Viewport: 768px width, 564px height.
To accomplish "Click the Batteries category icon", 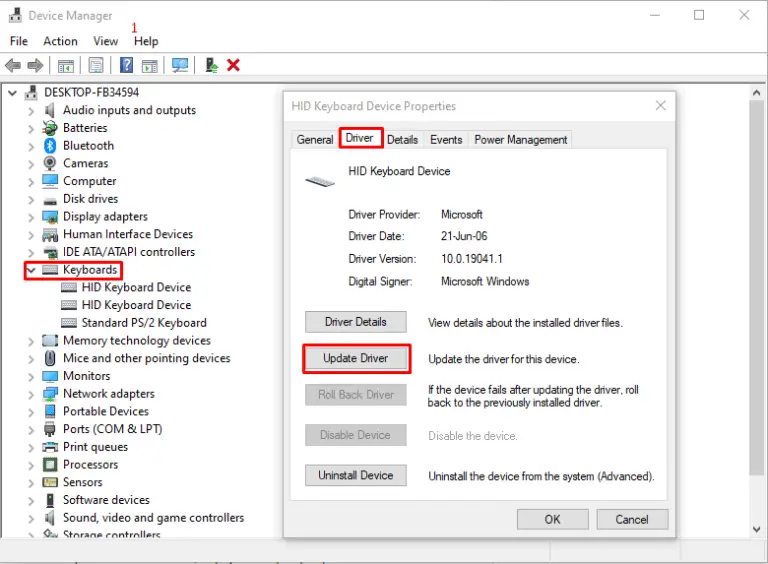I will pos(49,128).
